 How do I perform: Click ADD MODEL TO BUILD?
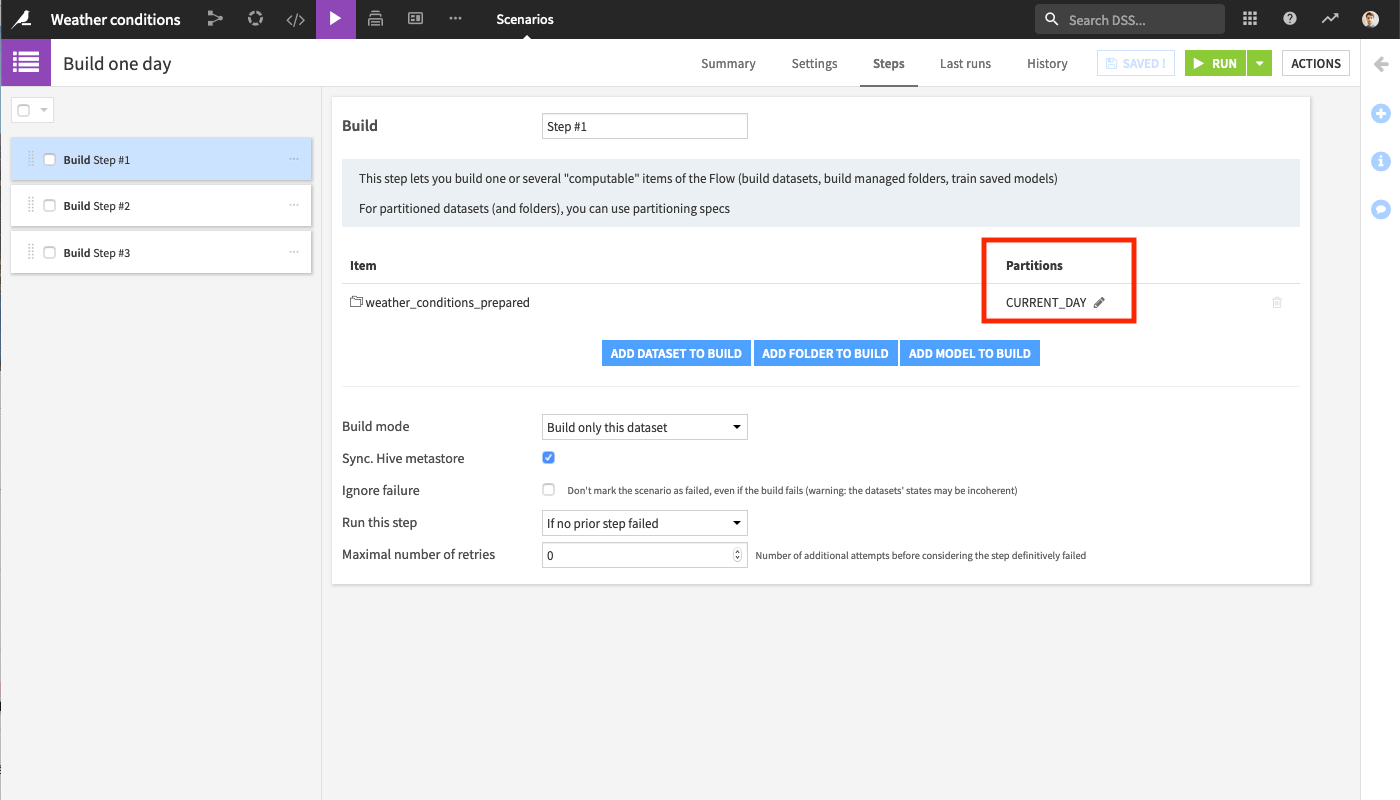coord(969,353)
